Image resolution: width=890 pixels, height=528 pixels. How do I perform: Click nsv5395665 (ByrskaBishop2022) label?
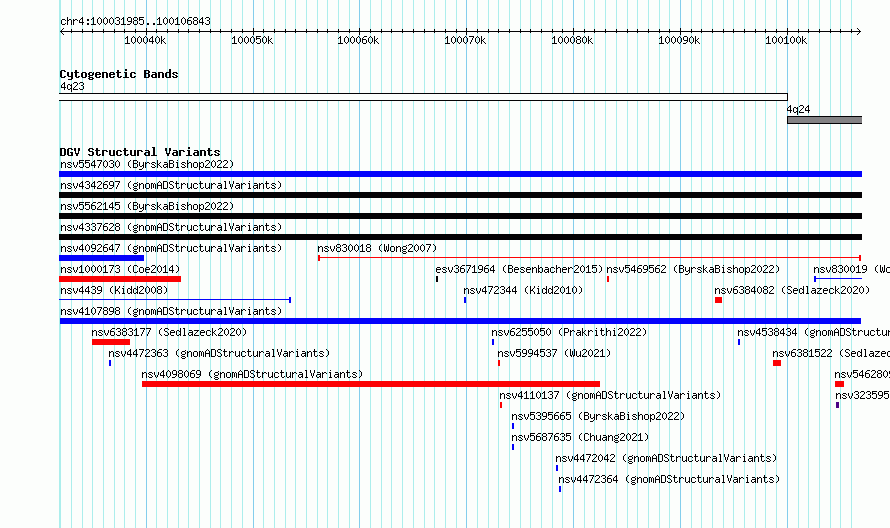pos(598,416)
